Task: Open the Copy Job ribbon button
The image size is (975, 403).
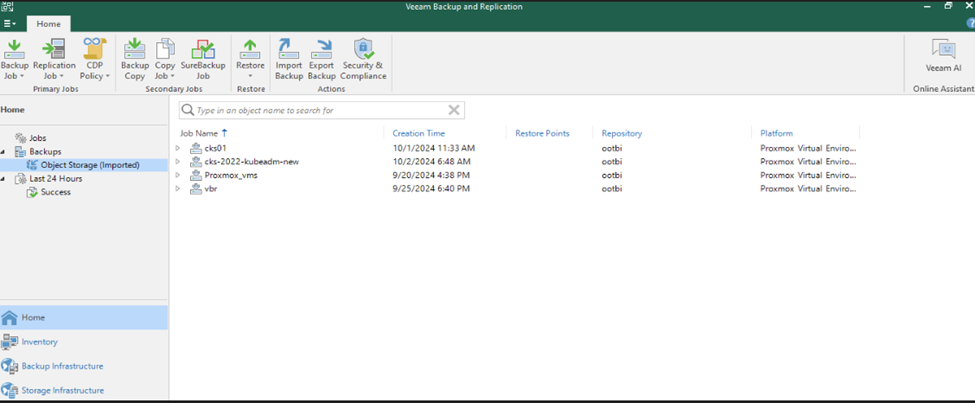Action: (165, 59)
